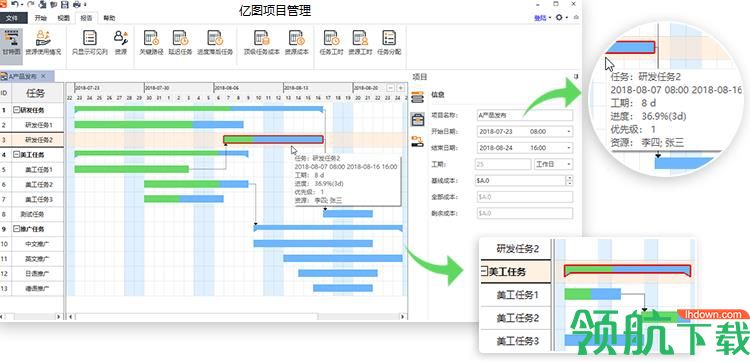This screenshot has height=362, width=750.
Task: Click the print icon in quick access toolbar
Action: [x=76, y=4]
